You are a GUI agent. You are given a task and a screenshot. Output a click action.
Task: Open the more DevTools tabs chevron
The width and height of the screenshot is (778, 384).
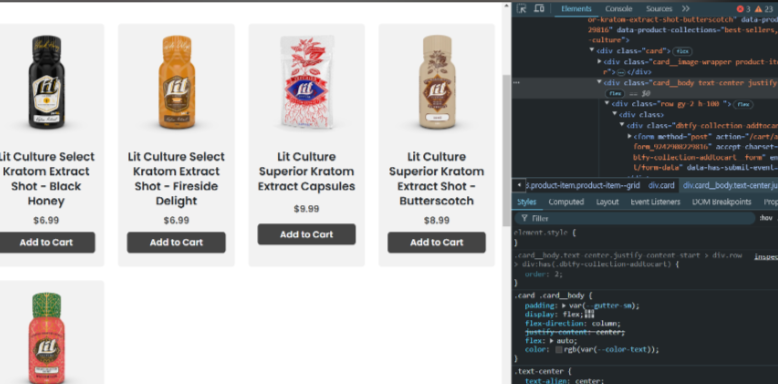pyautogui.click(x=685, y=8)
